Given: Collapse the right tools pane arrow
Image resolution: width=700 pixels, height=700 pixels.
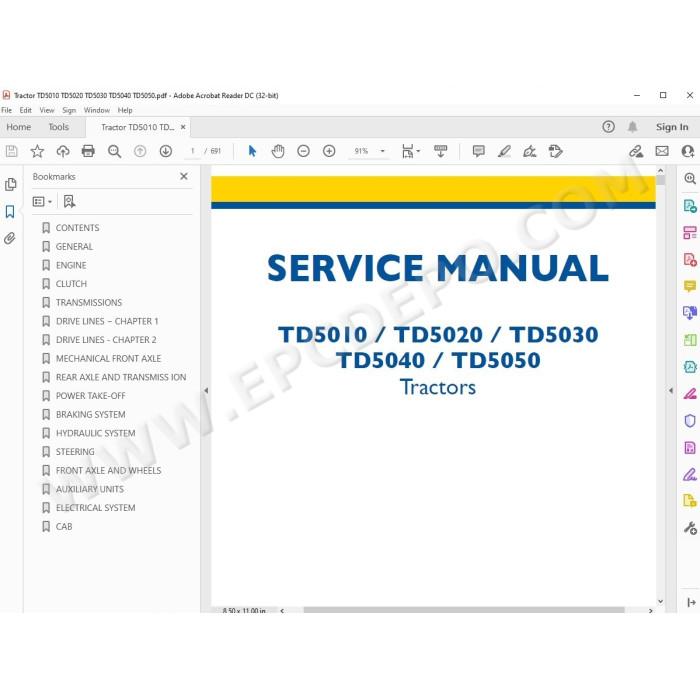Looking at the screenshot, I should tap(671, 391).
